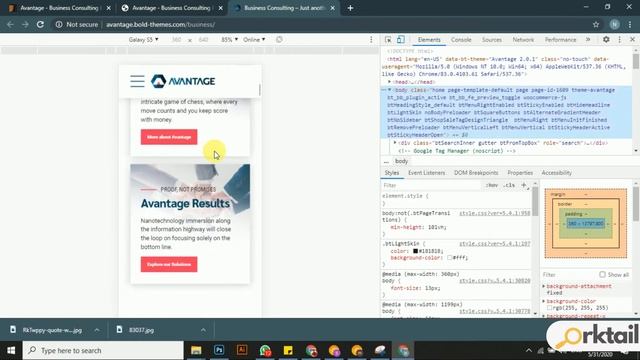Image resolution: width=640 pixels, height=360 pixels.
Task: Click the Type here to search box
Action: click(x=103, y=350)
